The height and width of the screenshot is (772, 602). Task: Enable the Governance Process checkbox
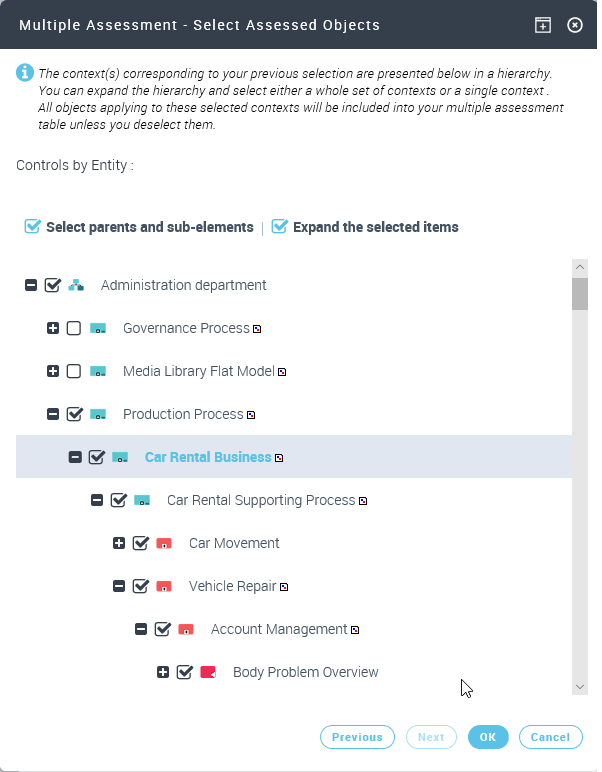pyautogui.click(x=74, y=329)
